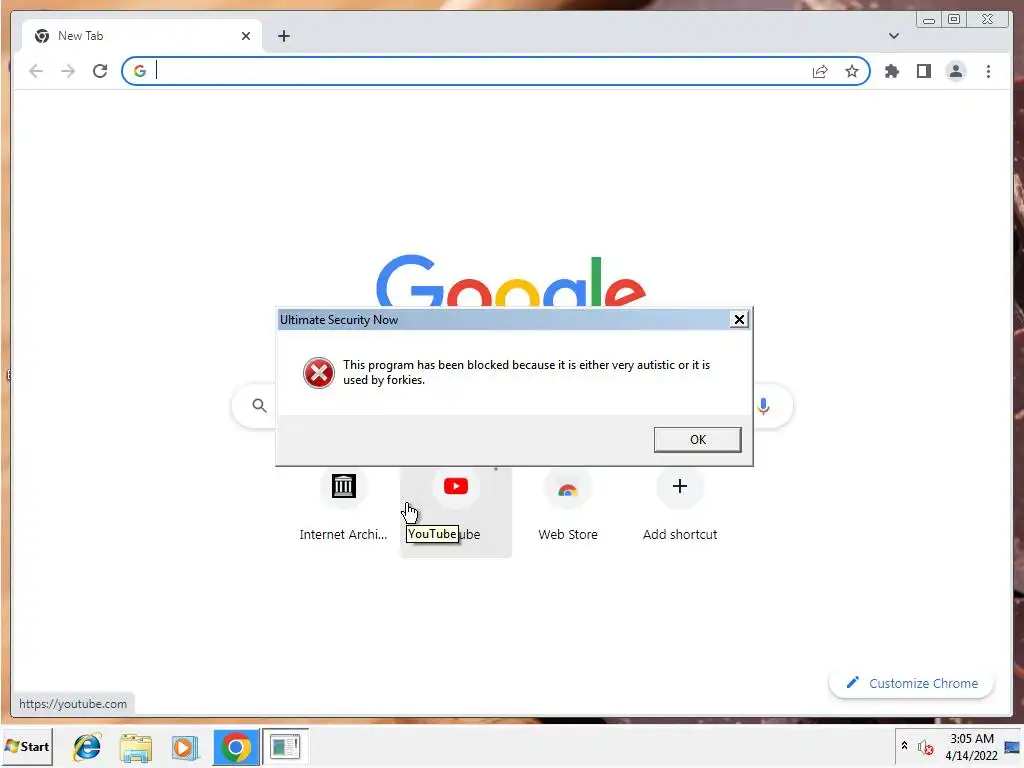Image resolution: width=1024 pixels, height=768 pixels.
Task: Show hidden tray icons arrow
Action: coord(904,746)
